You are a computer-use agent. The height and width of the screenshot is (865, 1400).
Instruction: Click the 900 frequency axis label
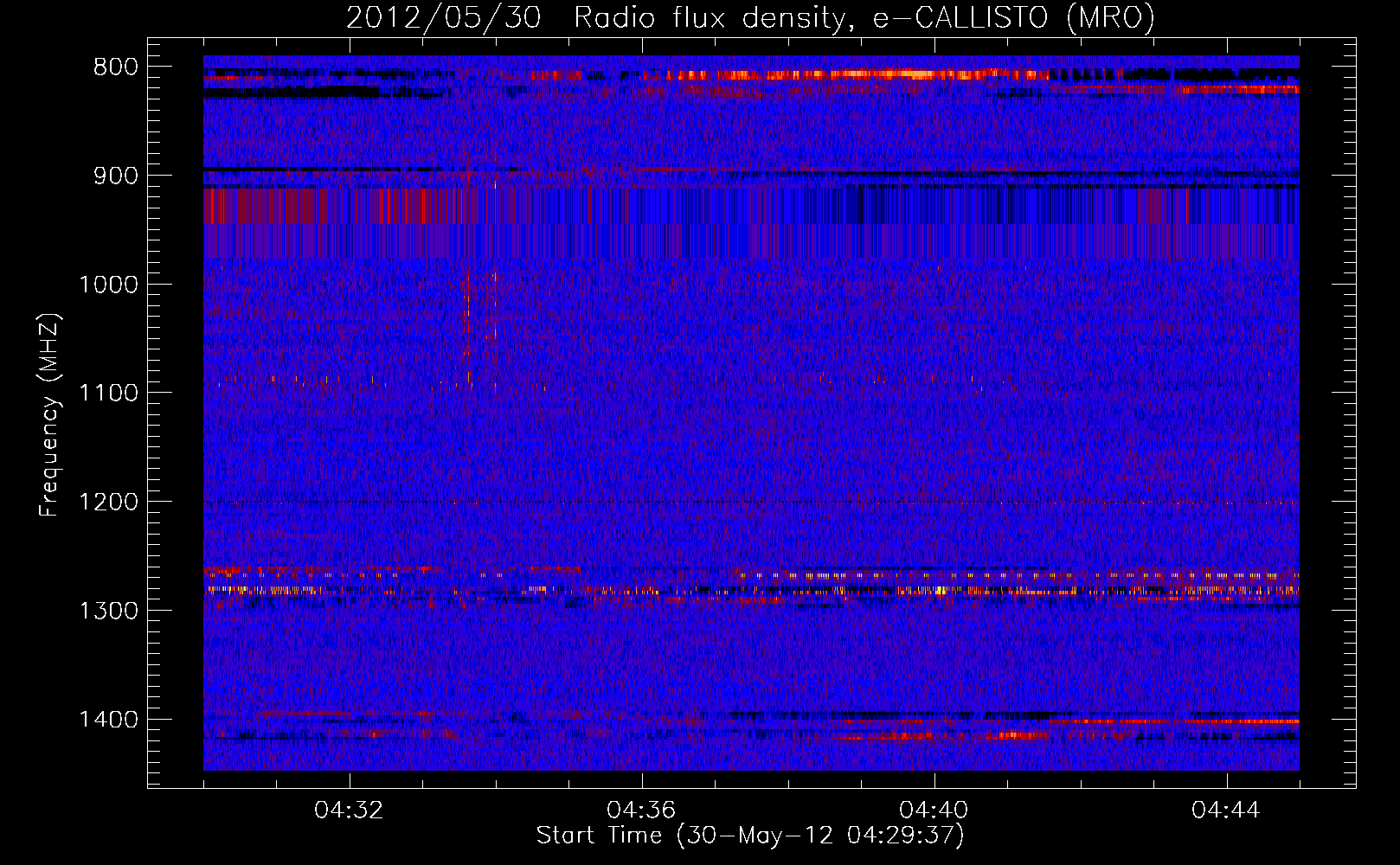[x=115, y=176]
